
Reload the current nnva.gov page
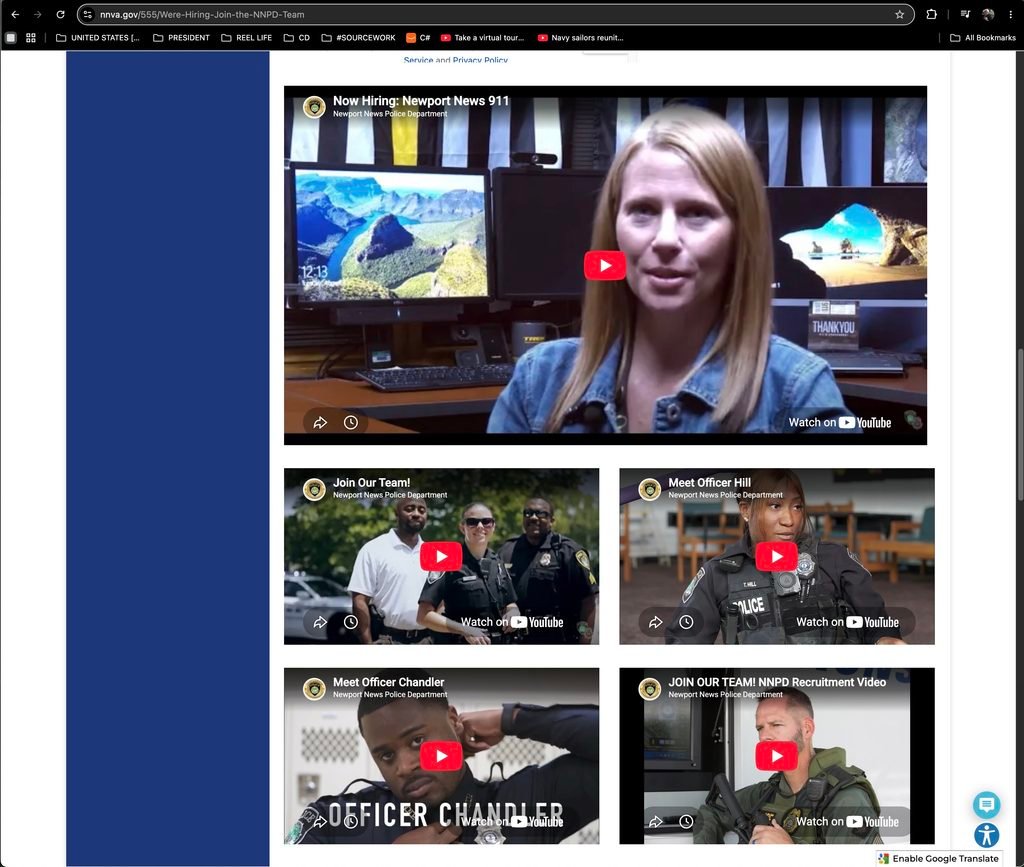[60, 14]
